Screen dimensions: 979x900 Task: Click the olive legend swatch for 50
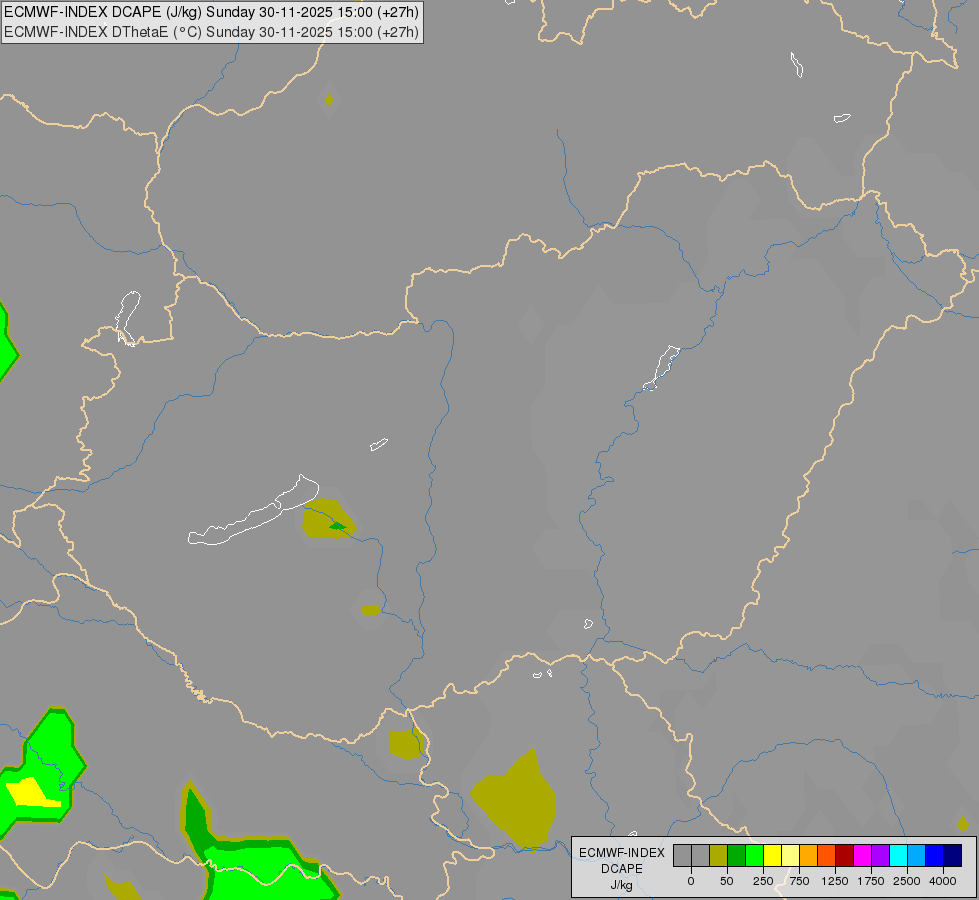(x=718, y=856)
